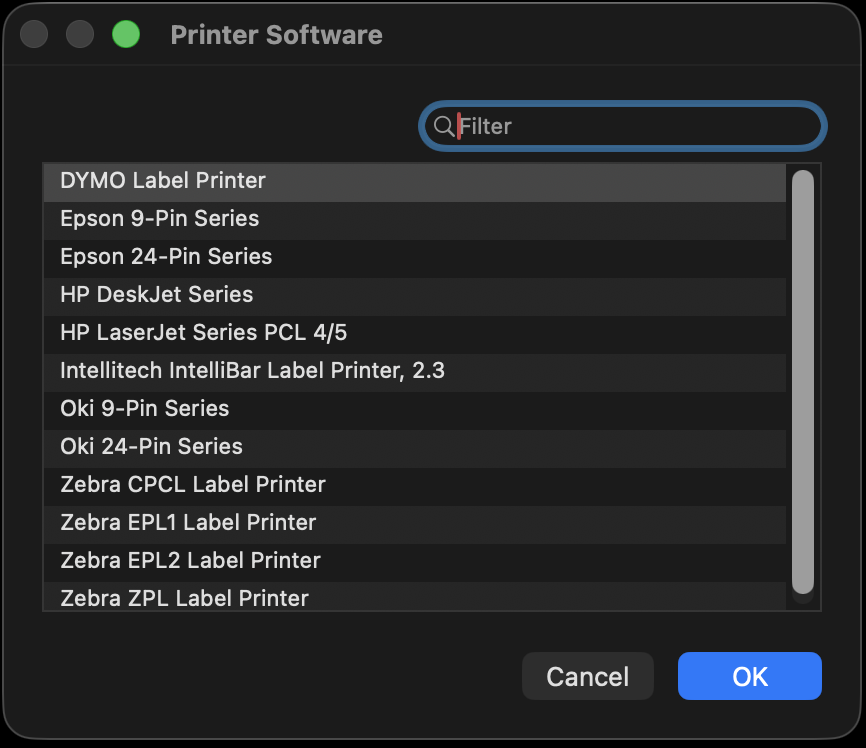Pick HP DeskJet Series from list
This screenshot has width=866, height=748.
(x=156, y=295)
